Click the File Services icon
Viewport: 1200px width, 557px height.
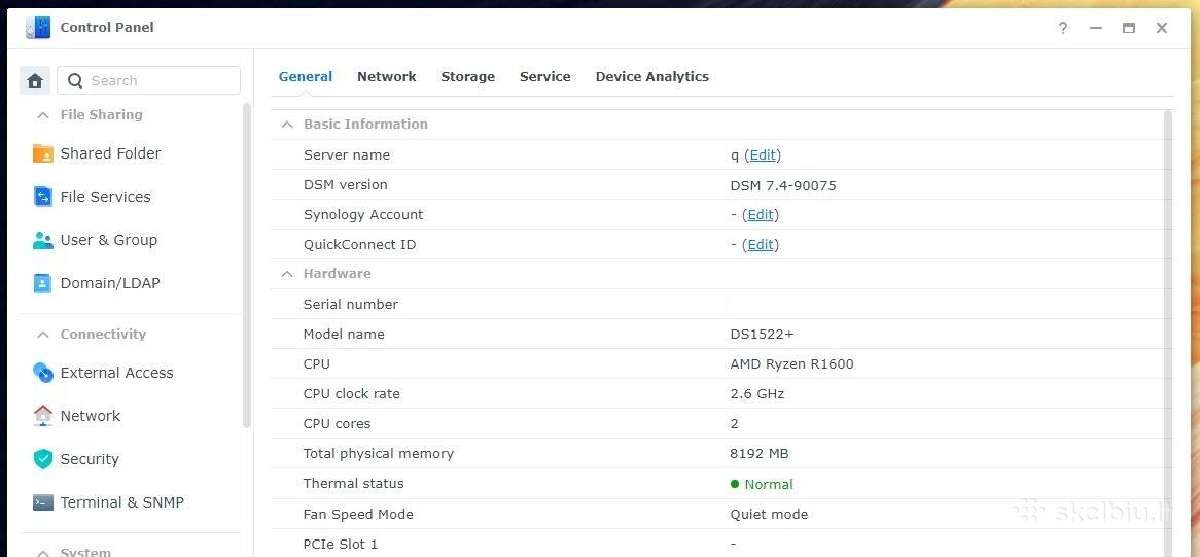(43, 197)
